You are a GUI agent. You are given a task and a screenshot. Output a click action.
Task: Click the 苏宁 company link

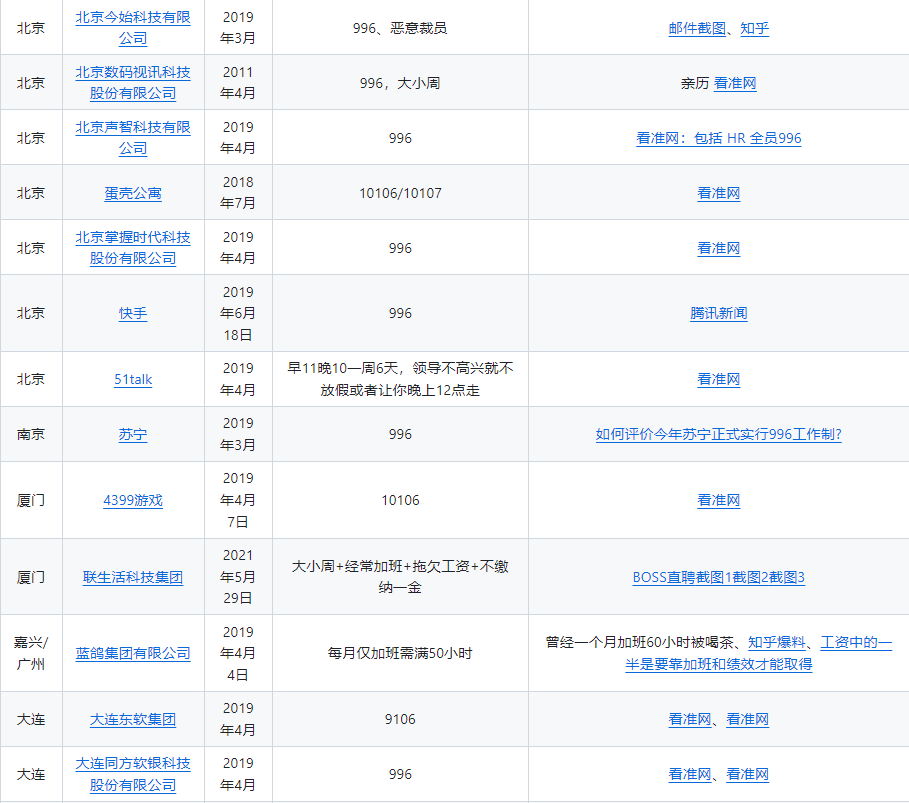tap(133, 434)
